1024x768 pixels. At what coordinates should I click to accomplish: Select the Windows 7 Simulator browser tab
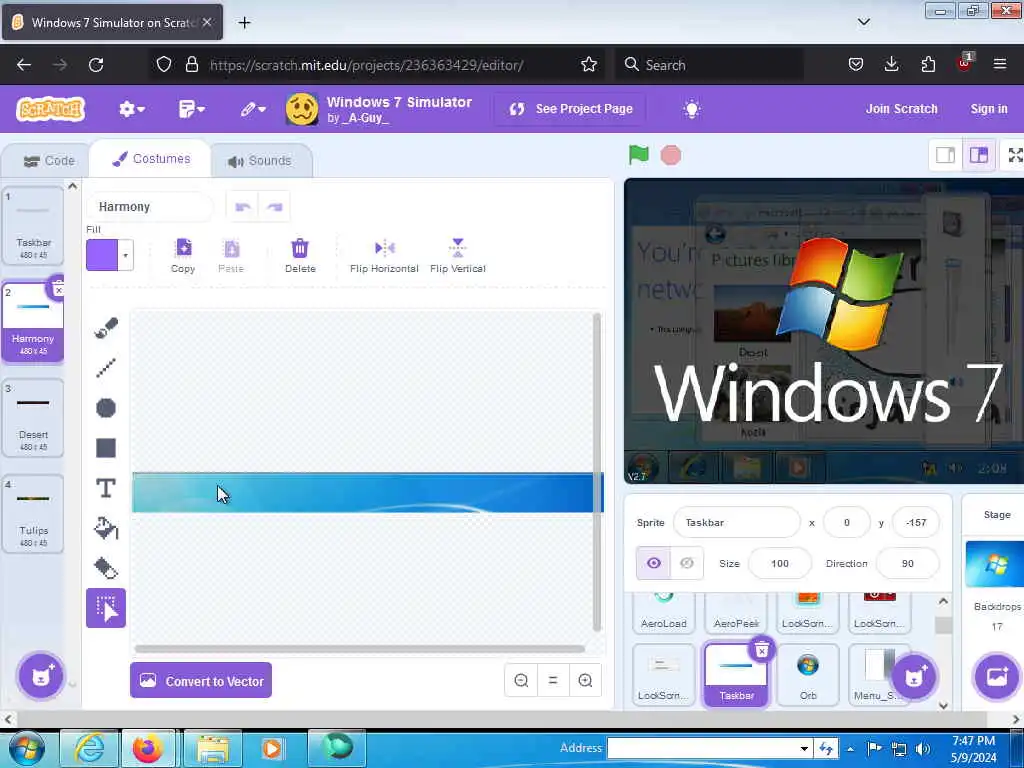click(112, 22)
